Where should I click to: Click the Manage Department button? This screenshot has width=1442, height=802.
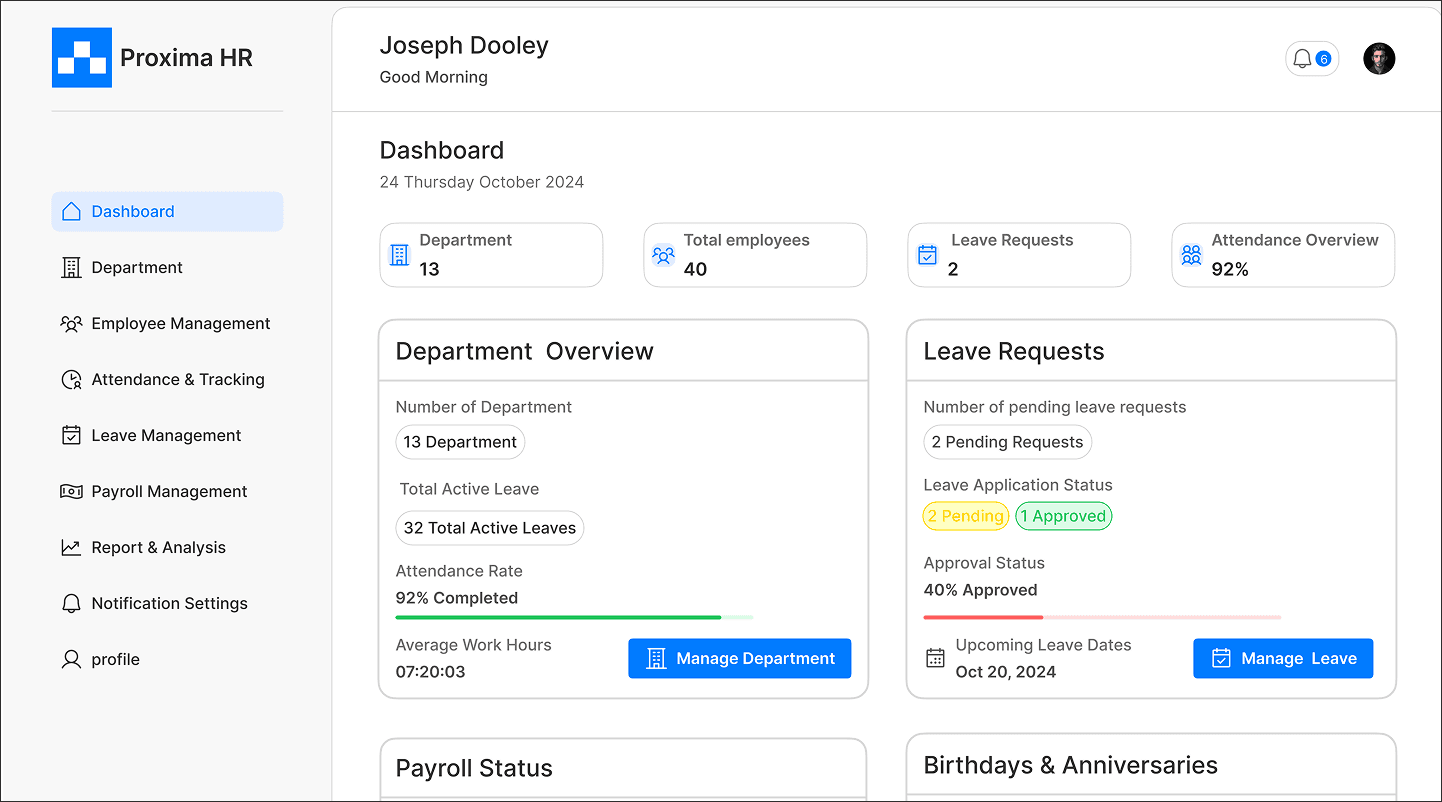[740, 658]
